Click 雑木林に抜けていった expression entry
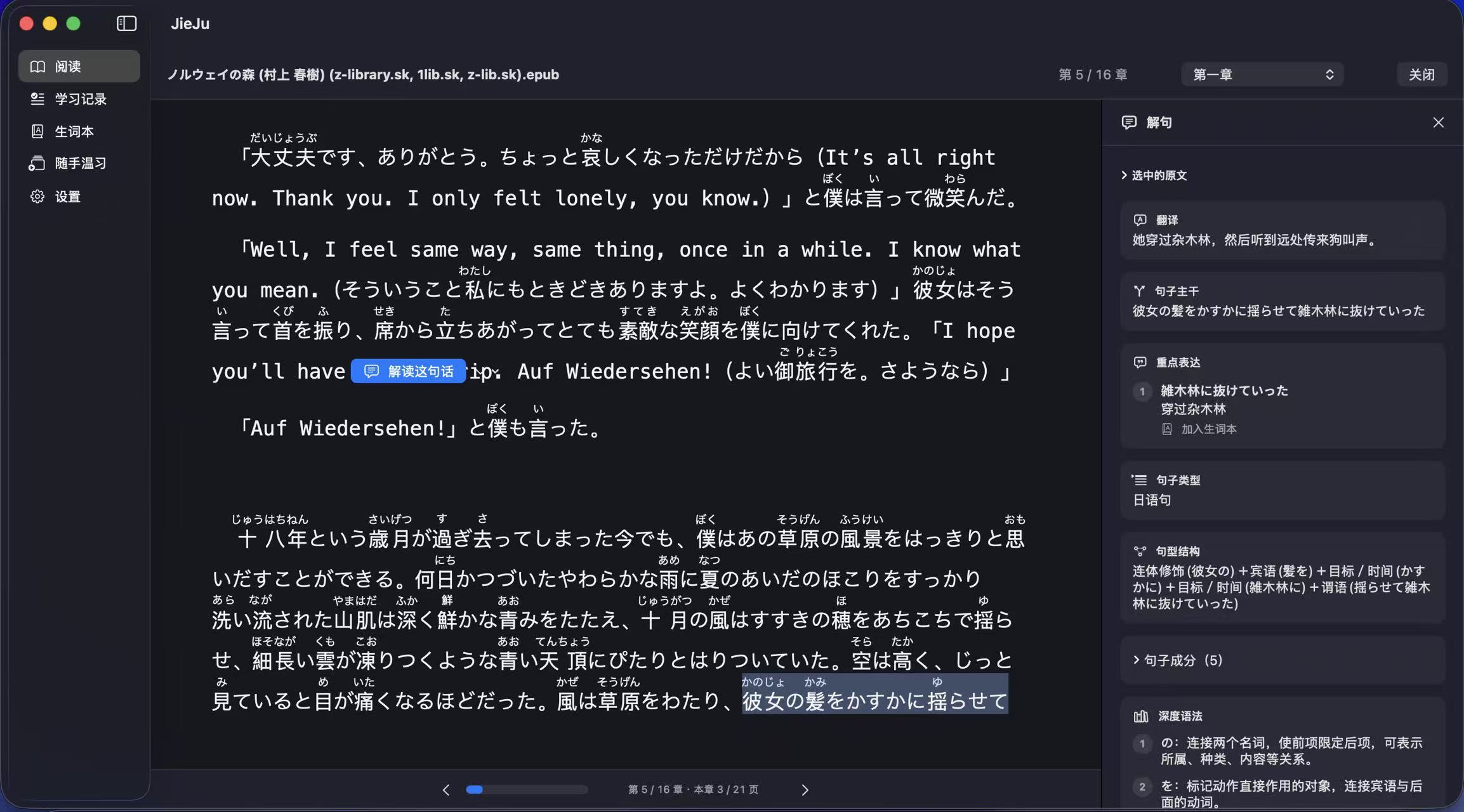Screen dimensions: 1464x812 click(1224, 391)
